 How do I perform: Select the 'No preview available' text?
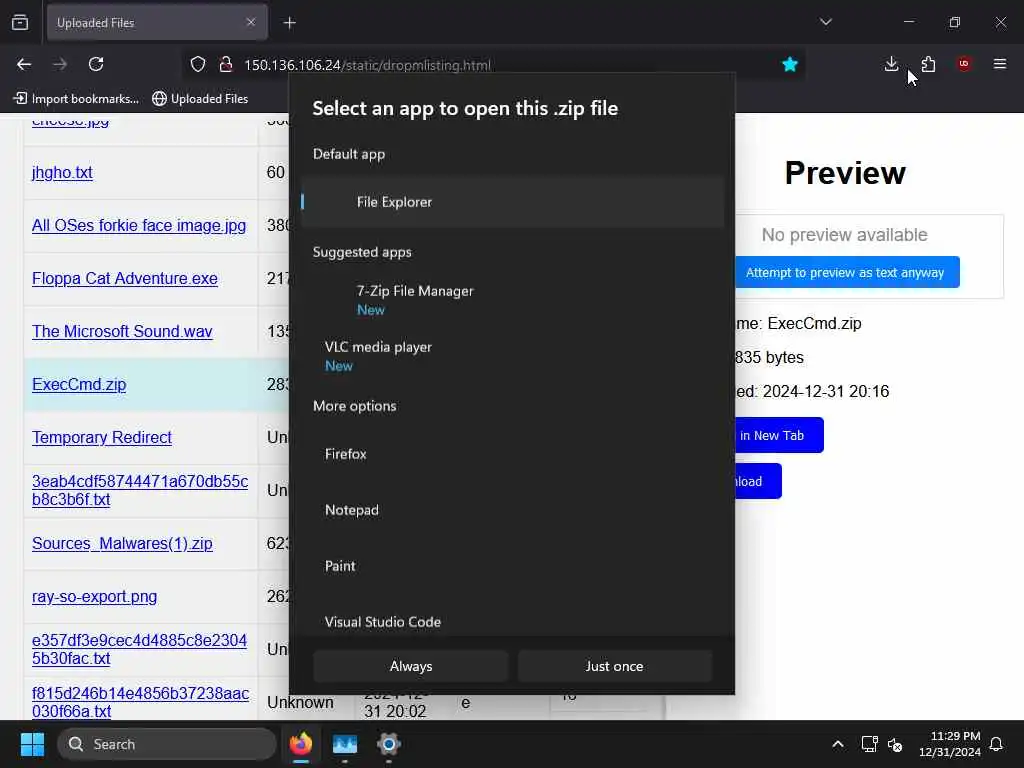pos(844,235)
